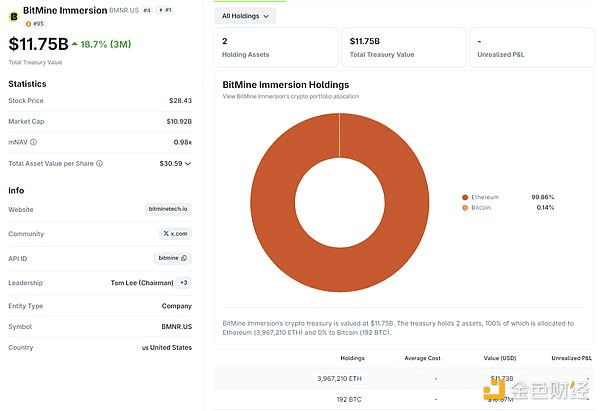Screen dimensions: 600x411
Task: Copy the bitmine API ID
Action: (x=184, y=257)
